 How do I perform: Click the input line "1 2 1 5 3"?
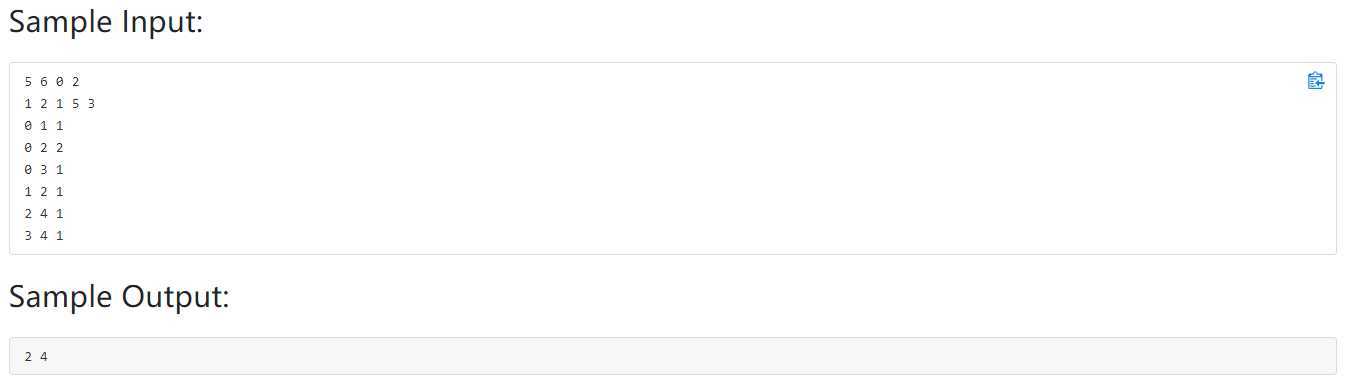[x=60, y=103]
